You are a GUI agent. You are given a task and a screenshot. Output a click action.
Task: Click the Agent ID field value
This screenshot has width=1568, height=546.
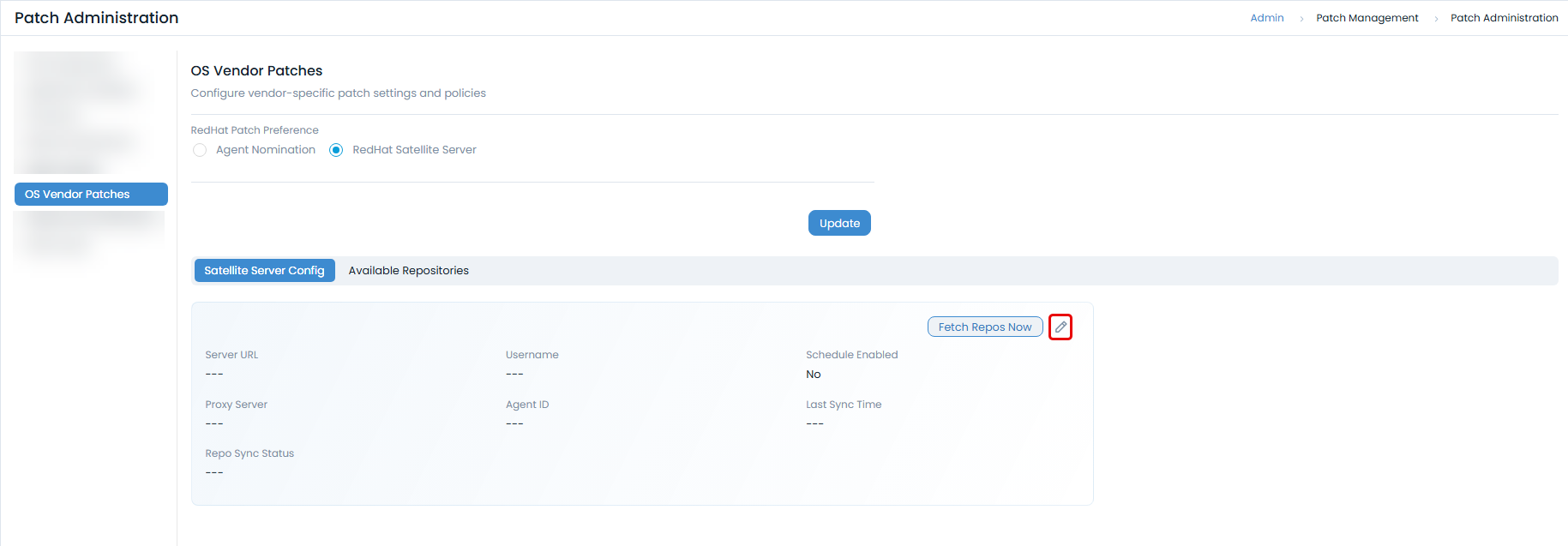pos(514,424)
